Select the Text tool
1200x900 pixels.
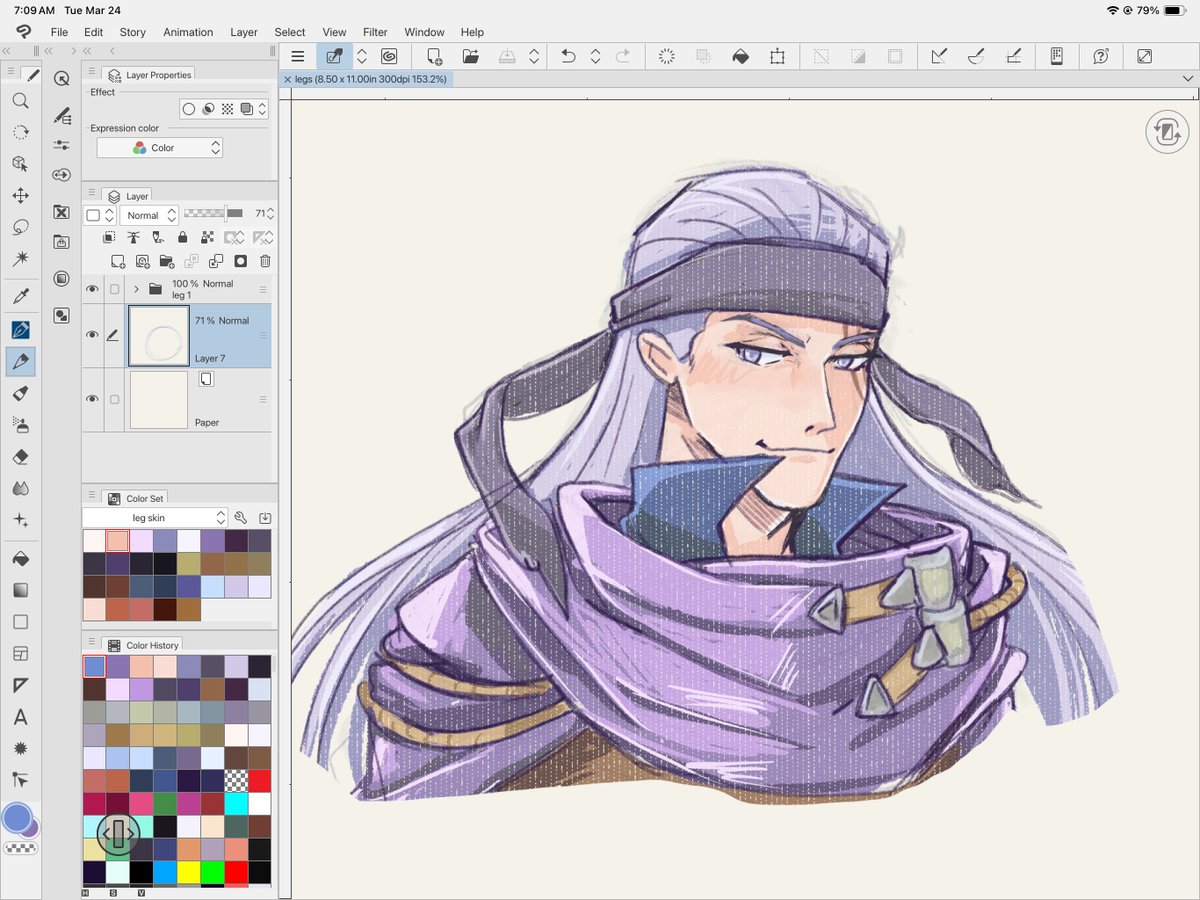20,717
